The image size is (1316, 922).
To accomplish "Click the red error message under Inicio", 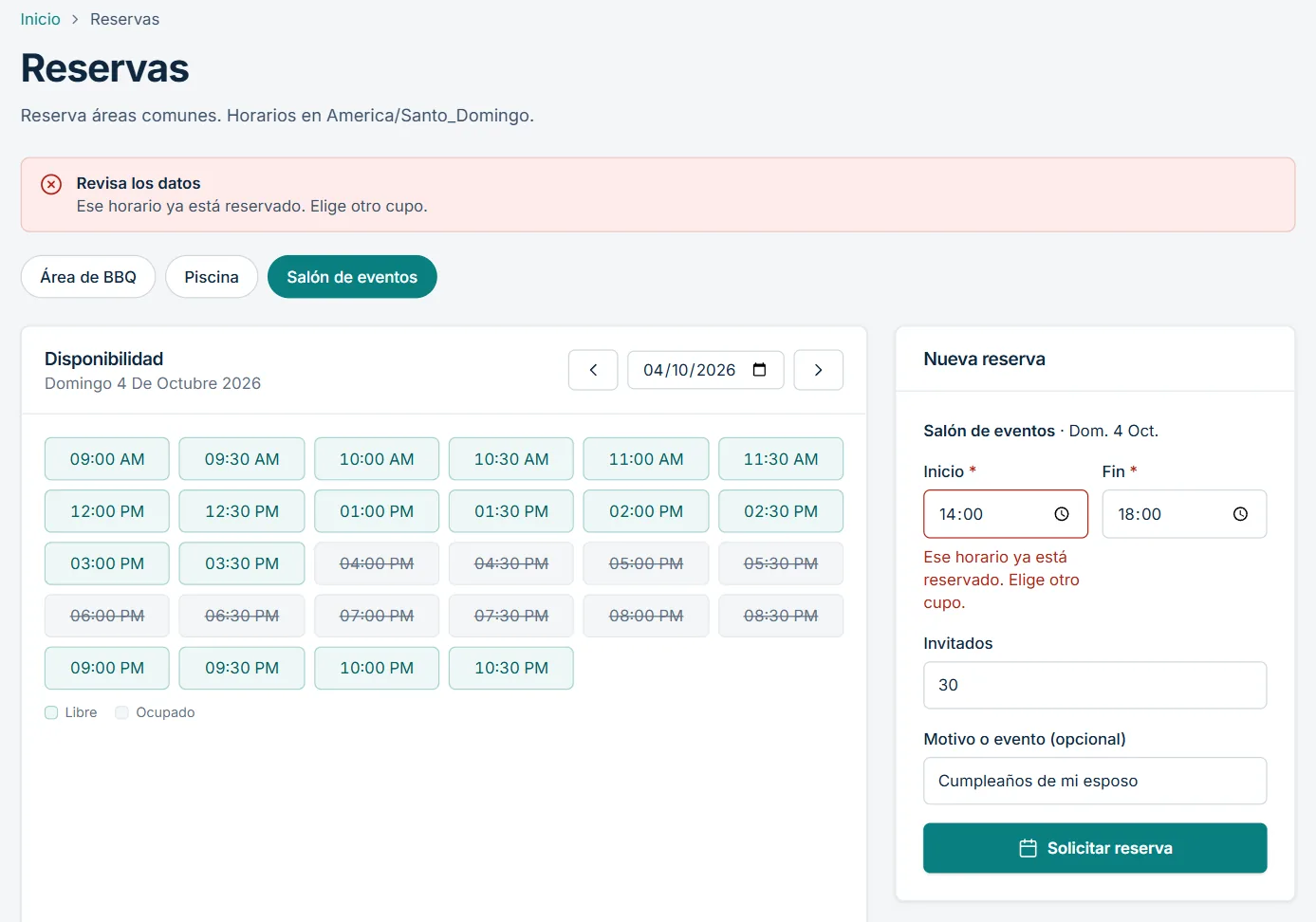I will tap(1002, 580).
